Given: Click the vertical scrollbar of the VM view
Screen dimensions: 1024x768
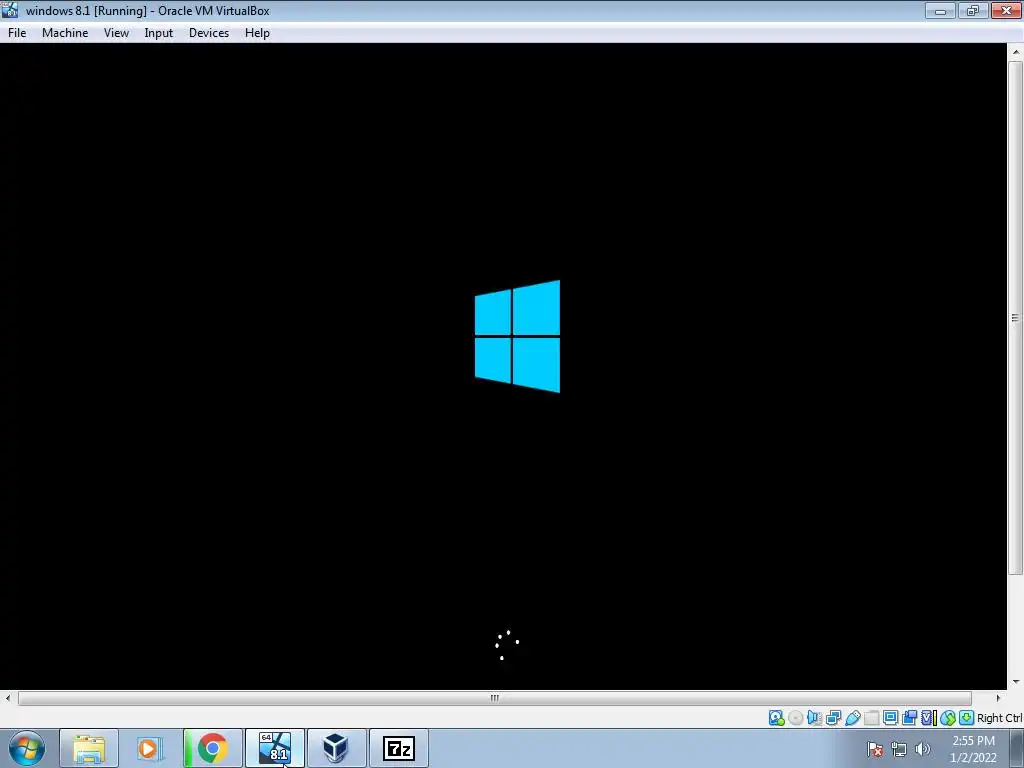Looking at the screenshot, I should tap(1015, 318).
